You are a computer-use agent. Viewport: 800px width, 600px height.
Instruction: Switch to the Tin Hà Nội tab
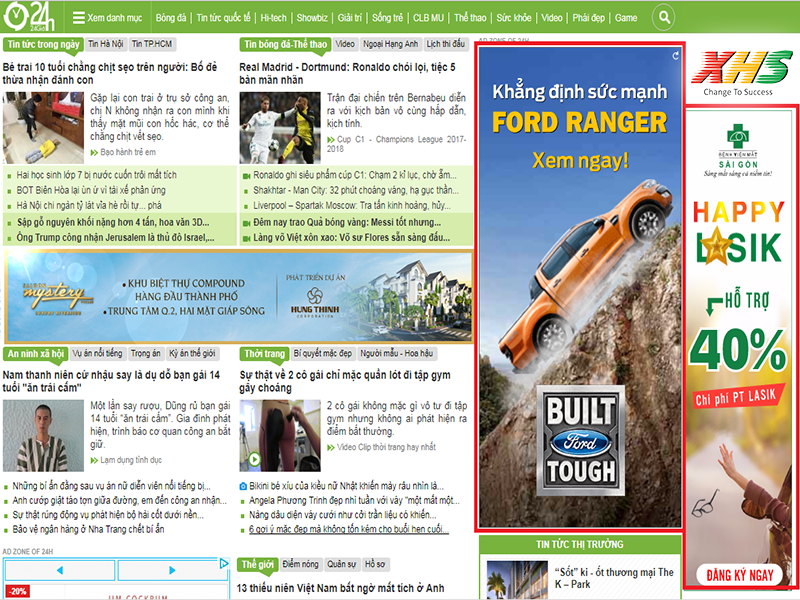[x=105, y=44]
